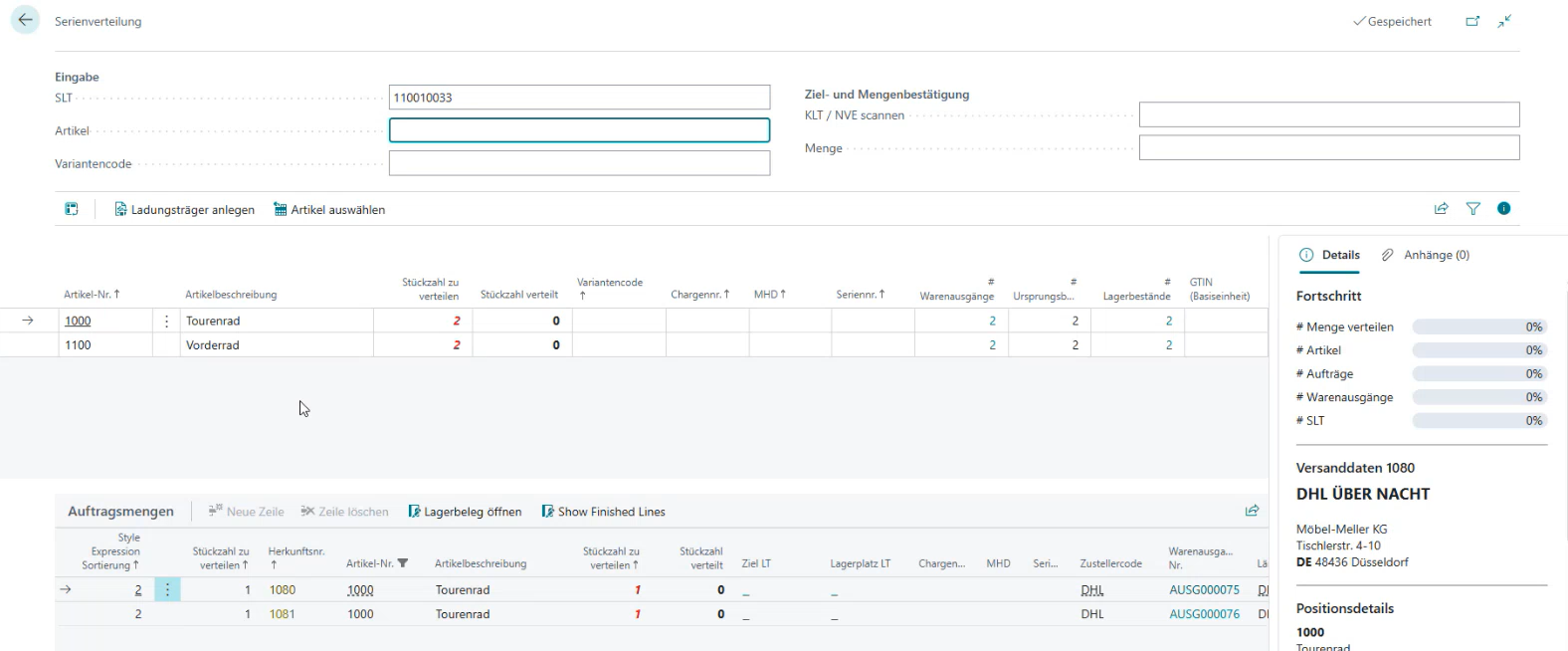Toggle the FactBox info icon
Screen dimensions: 1568x651
pyautogui.click(x=1503, y=209)
